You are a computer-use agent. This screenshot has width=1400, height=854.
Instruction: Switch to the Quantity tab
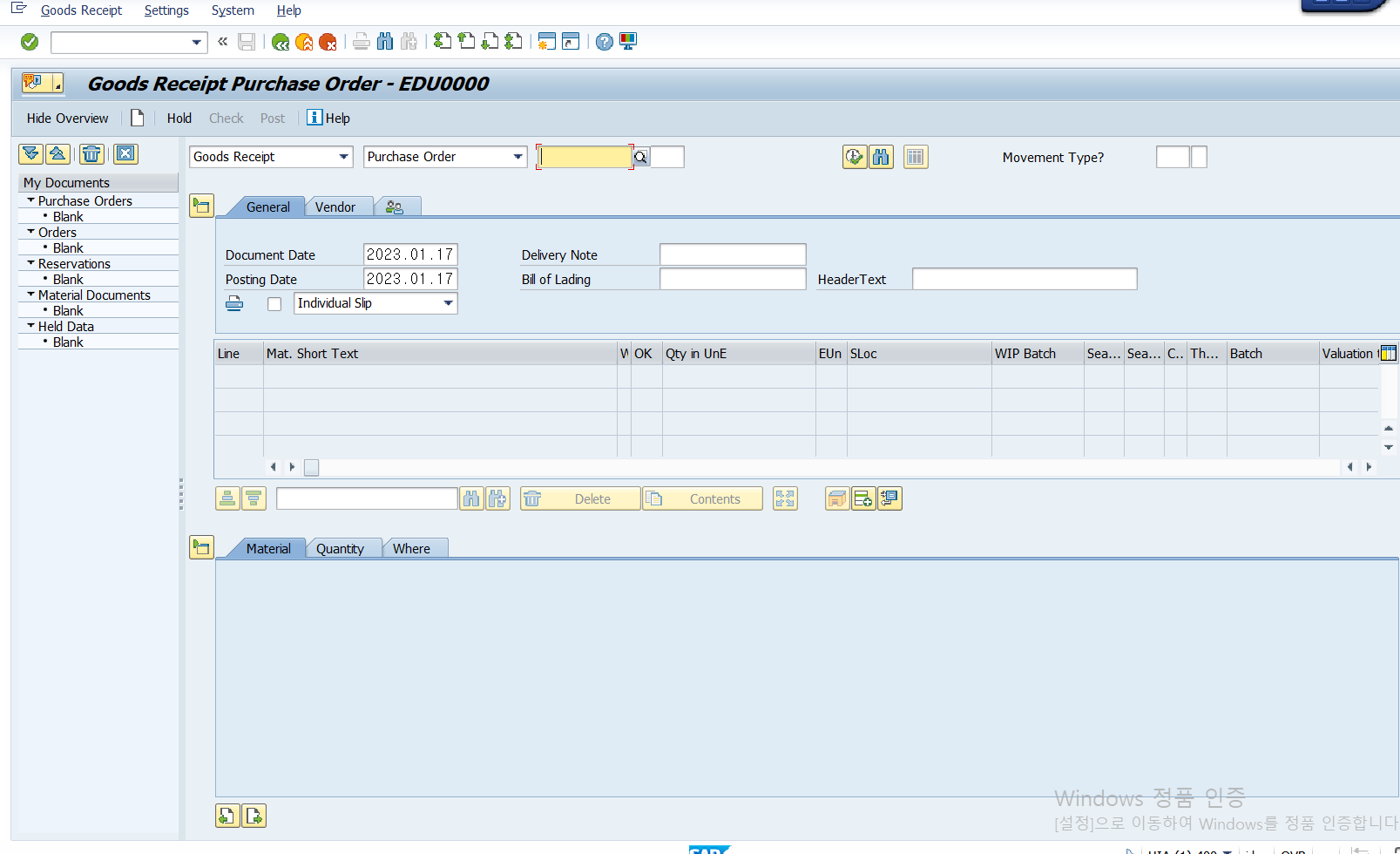340,549
